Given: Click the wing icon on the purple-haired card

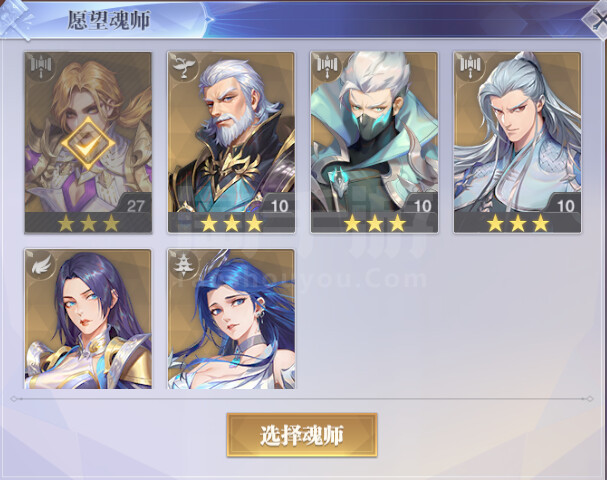Looking at the screenshot, I should (x=41, y=264).
